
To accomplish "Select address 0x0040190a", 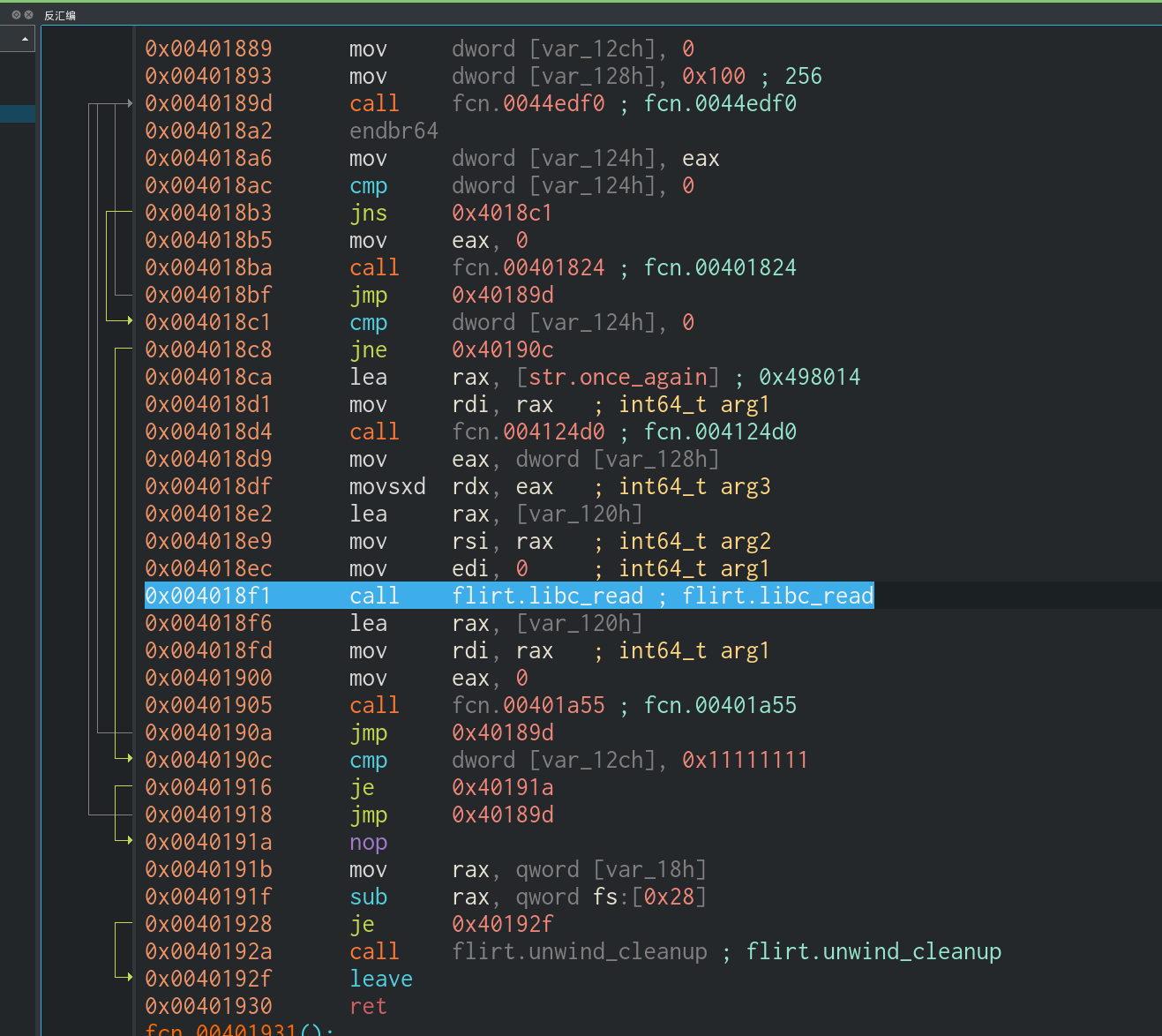I will tap(208, 732).
